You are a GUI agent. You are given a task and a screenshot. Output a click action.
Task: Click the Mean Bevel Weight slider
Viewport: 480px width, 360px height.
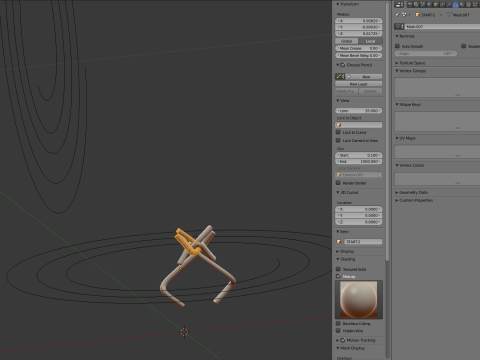[x=359, y=55]
